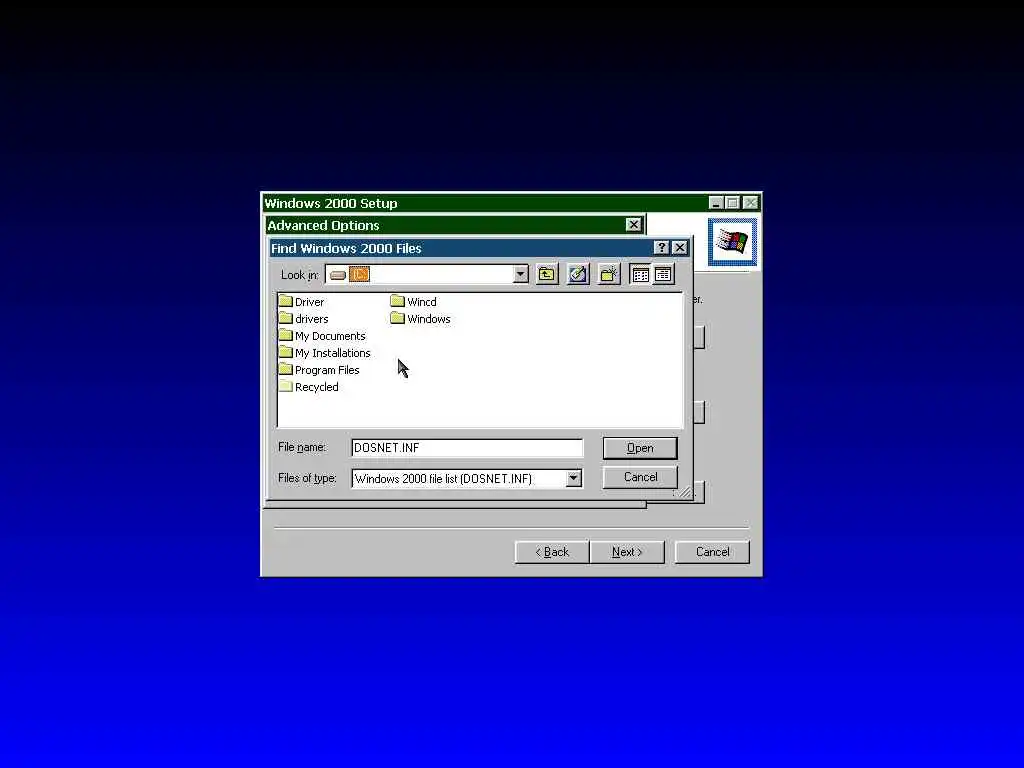This screenshot has height=768, width=1024.
Task: Click the View Desktop toolbar icon
Action: [578, 274]
